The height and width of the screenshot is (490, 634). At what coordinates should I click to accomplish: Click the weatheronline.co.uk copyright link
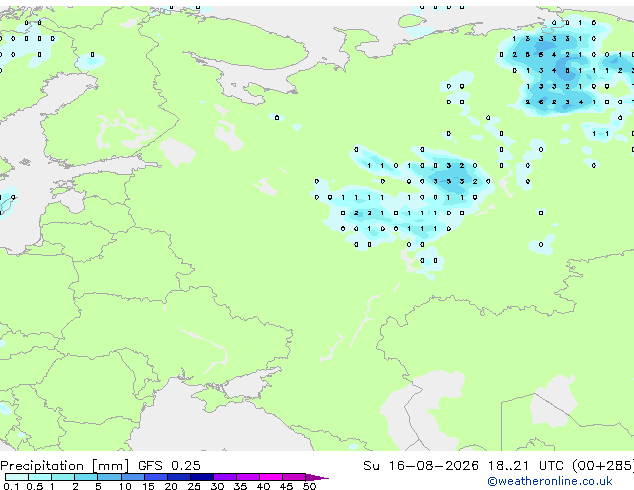coord(550,481)
